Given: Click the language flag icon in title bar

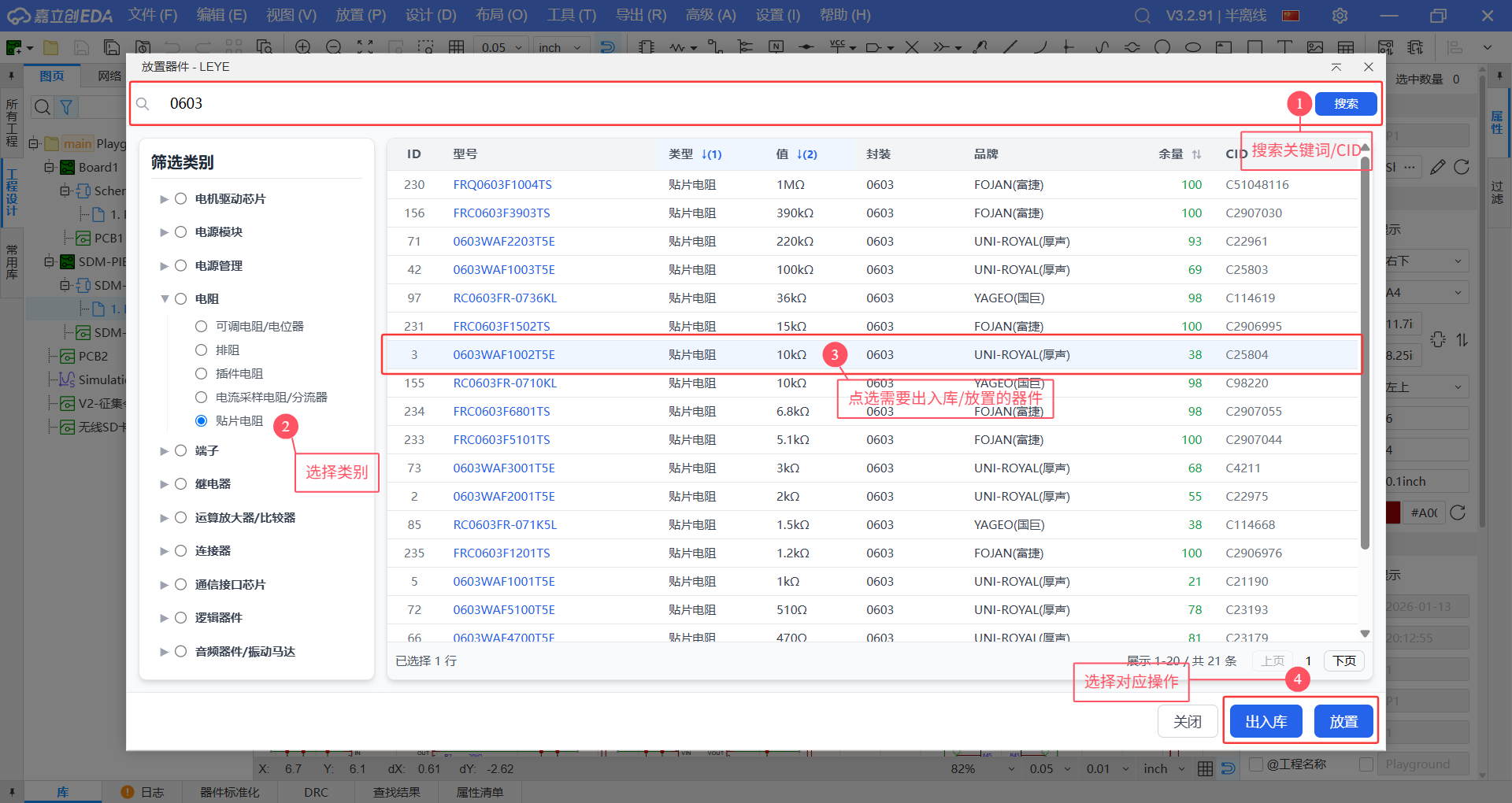Looking at the screenshot, I should point(1291,16).
